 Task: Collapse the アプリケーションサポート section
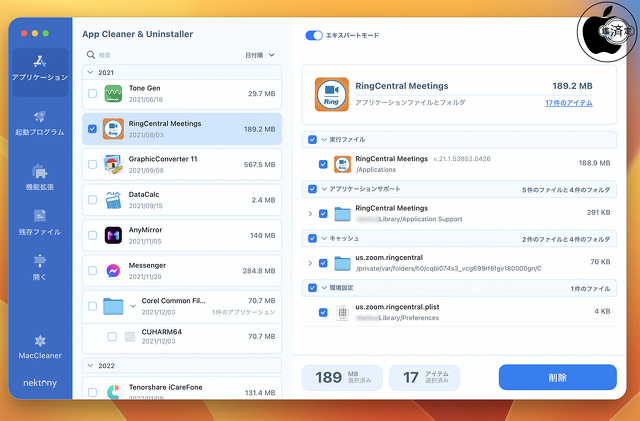(324, 189)
